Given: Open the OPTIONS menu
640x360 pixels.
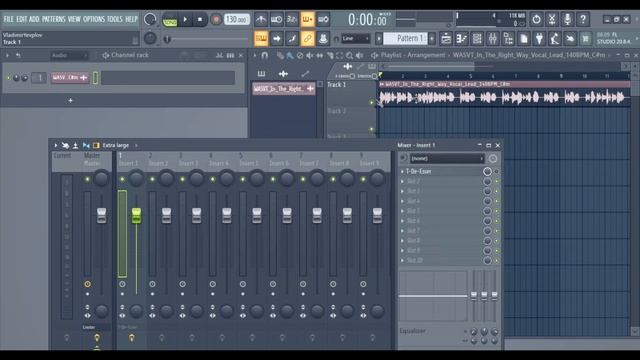Looking at the screenshot, I should click(x=94, y=19).
